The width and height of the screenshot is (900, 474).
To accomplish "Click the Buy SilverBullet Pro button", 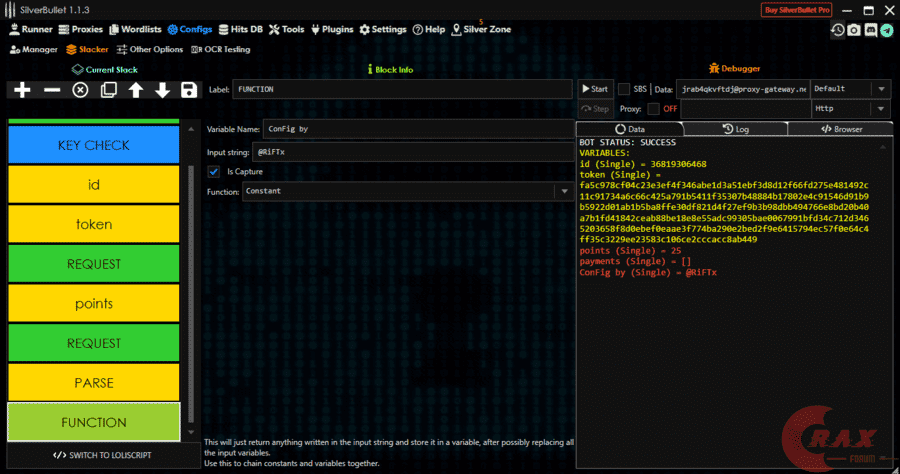I will [797, 9].
